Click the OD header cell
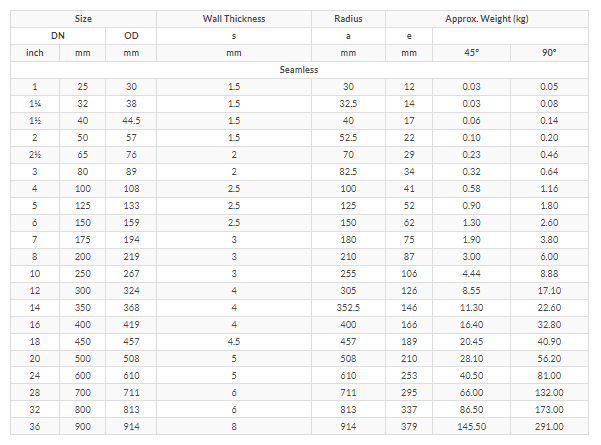The image size is (601, 445). click(131, 36)
